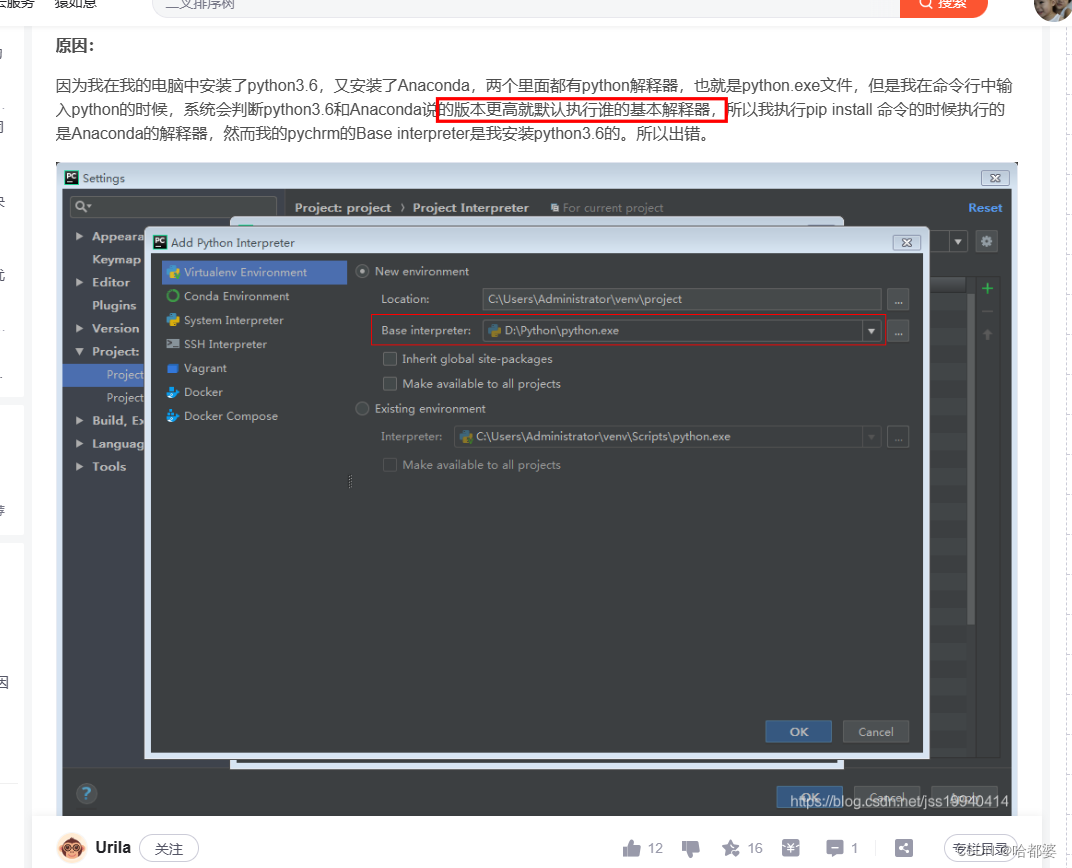Select the New environment radio button

click(362, 271)
